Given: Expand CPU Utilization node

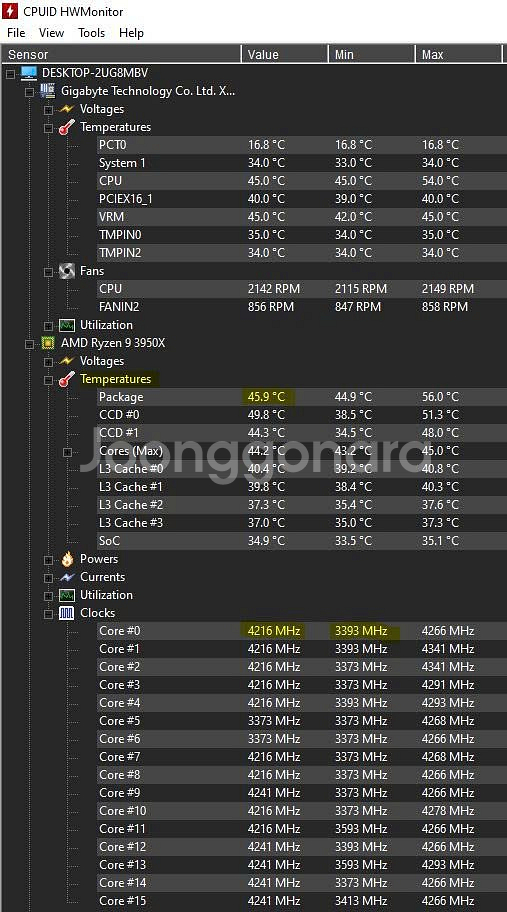Looking at the screenshot, I should [x=48, y=595].
